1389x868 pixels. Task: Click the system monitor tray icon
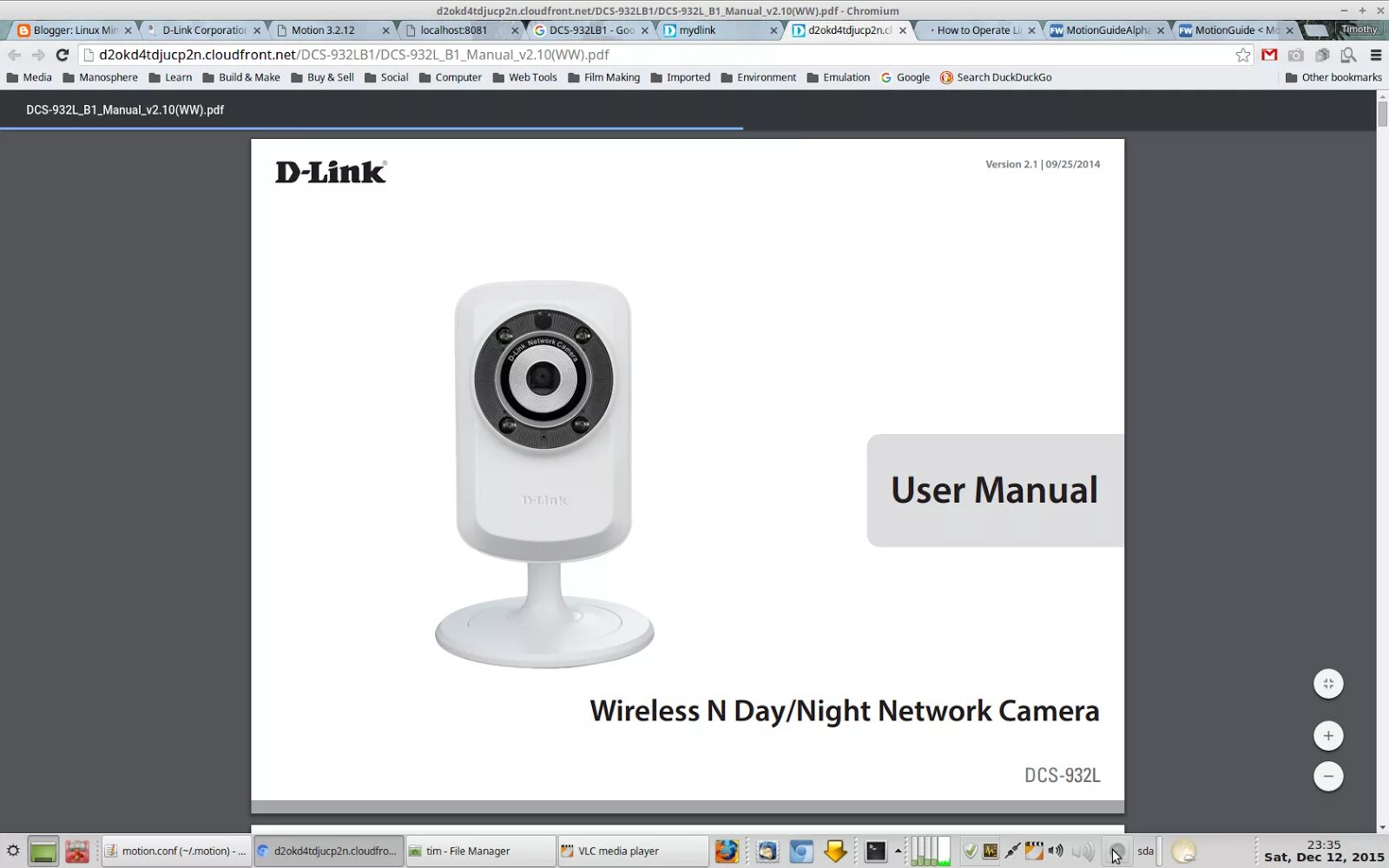tap(991, 852)
